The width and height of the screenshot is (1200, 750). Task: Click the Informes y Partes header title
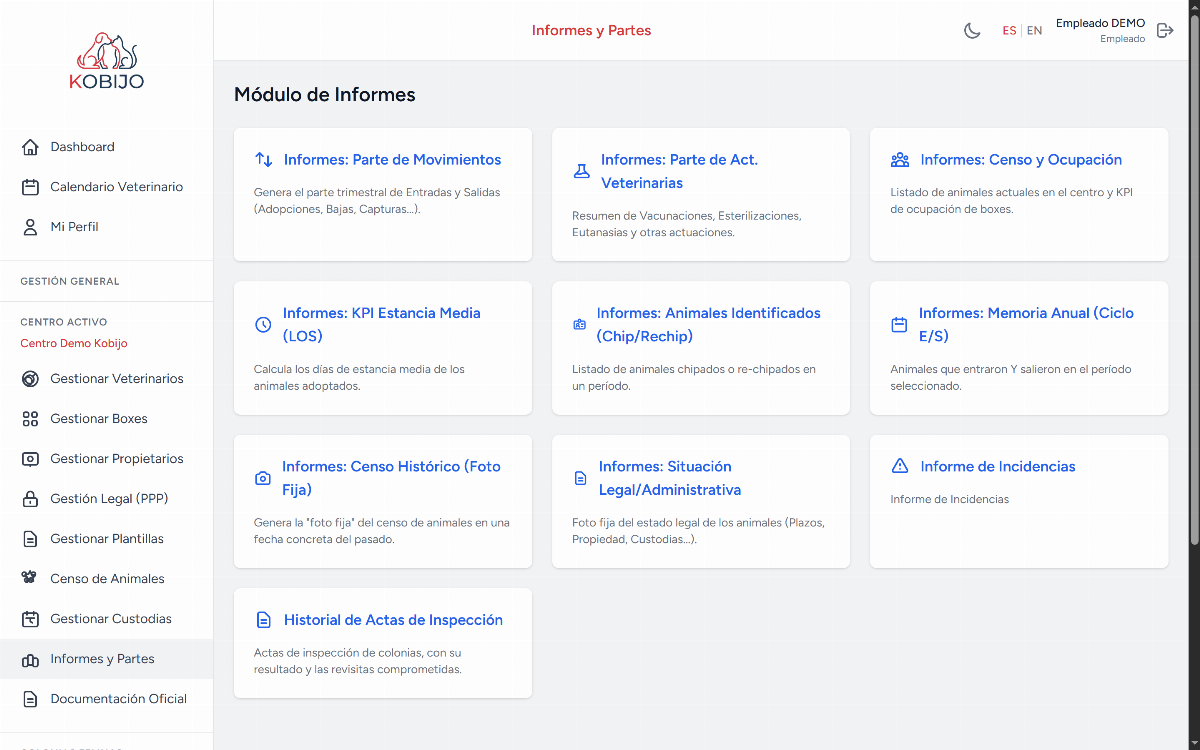pyautogui.click(x=591, y=31)
